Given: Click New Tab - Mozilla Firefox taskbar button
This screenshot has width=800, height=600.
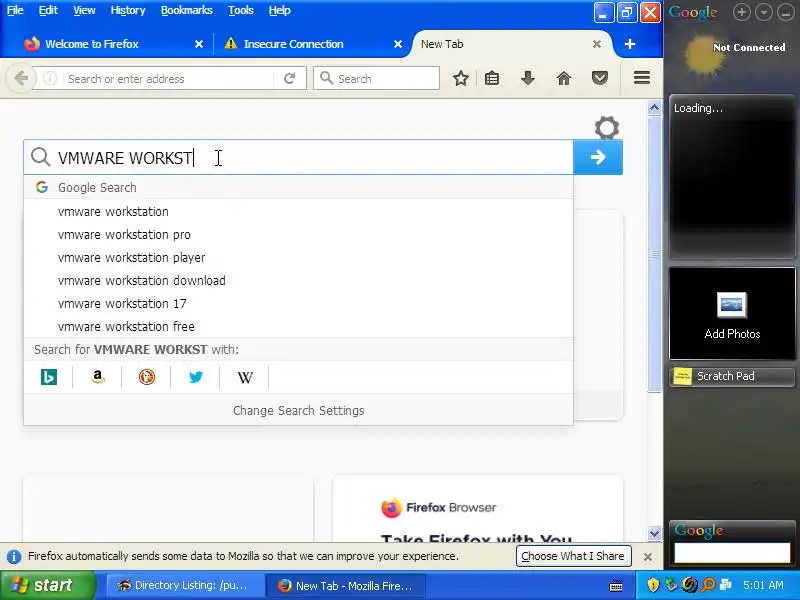Looking at the screenshot, I should click(x=347, y=586).
